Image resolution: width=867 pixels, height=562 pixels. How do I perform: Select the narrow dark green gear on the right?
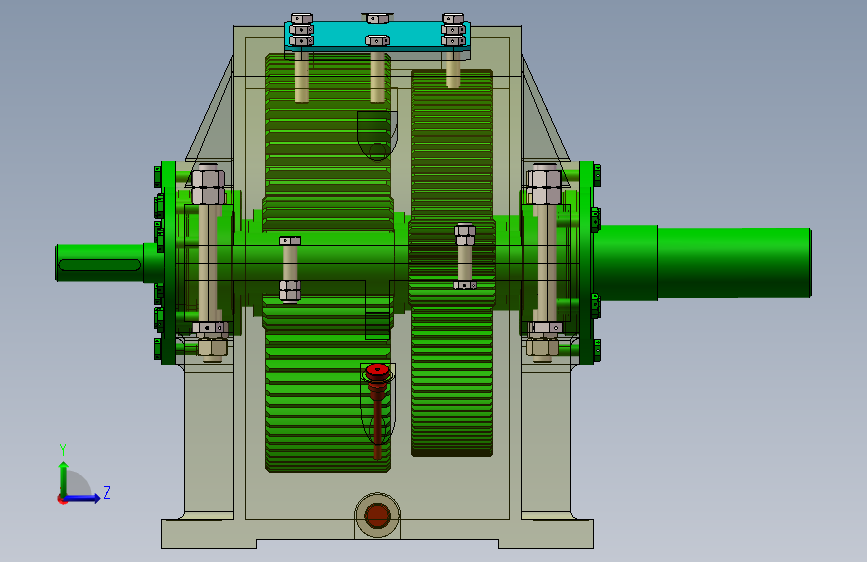click(452, 263)
